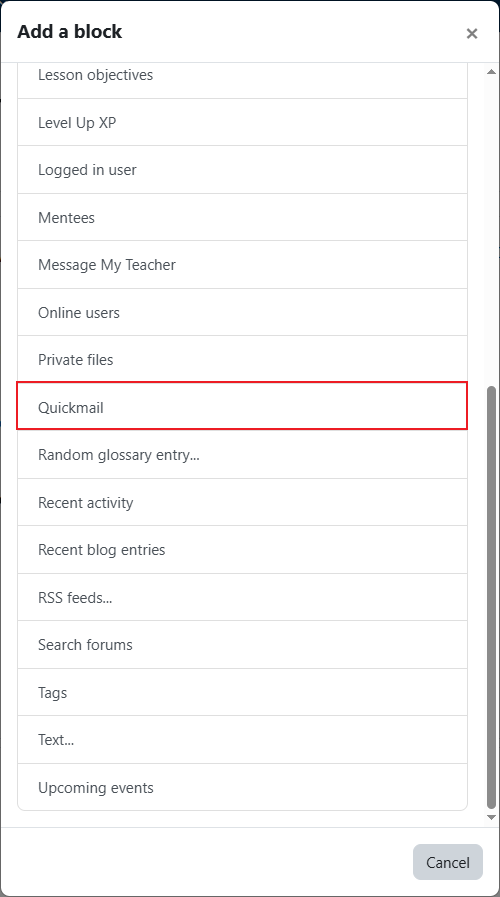Viewport: 500px width, 897px height.
Task: Add the Search forums block
Action: 243,645
